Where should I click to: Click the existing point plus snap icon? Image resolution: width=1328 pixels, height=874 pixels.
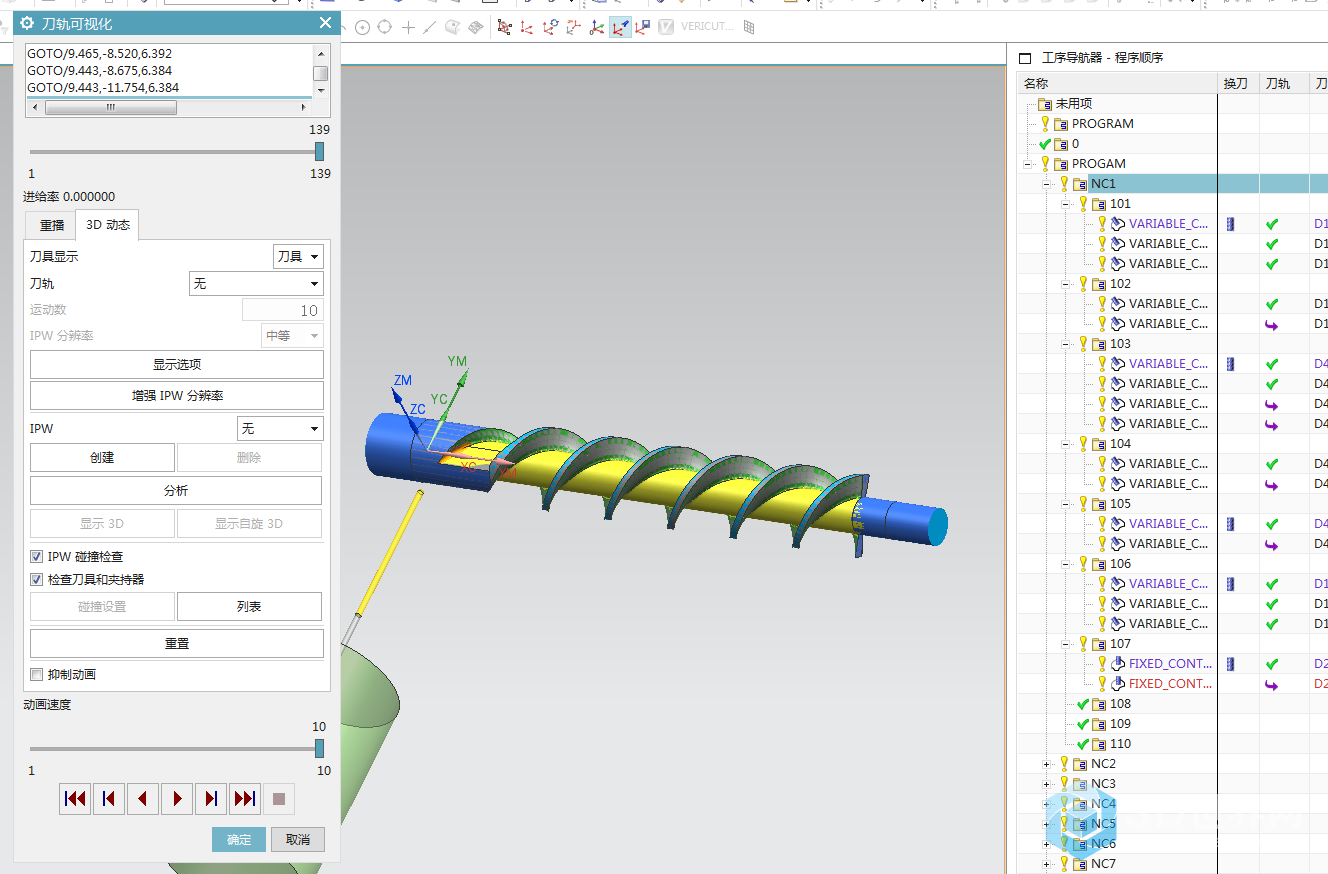[408, 27]
